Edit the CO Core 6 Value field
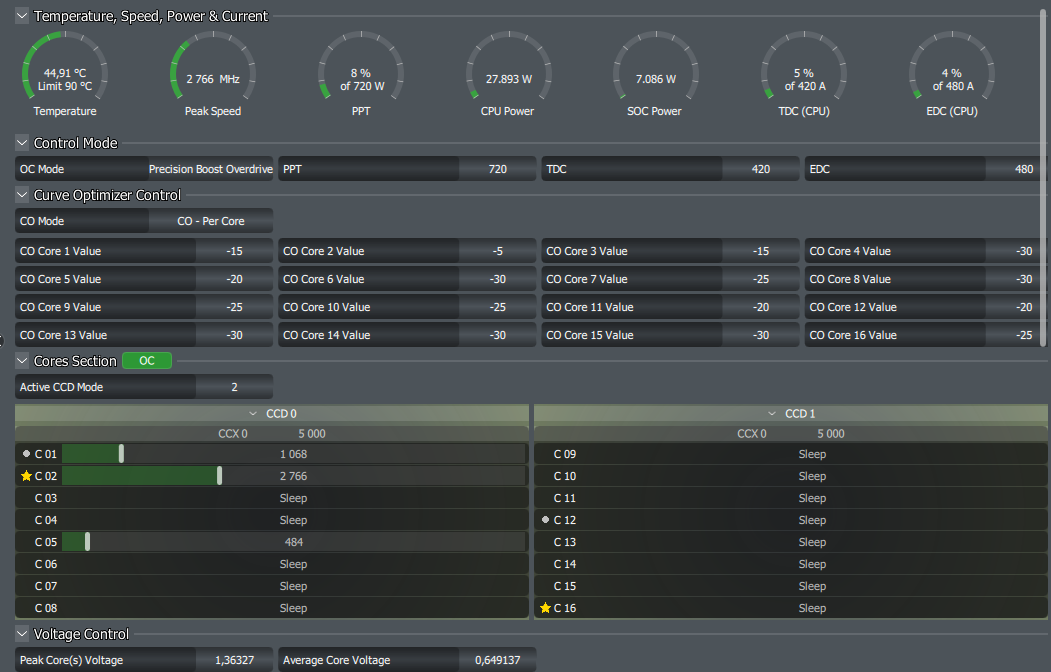 [x=497, y=279]
